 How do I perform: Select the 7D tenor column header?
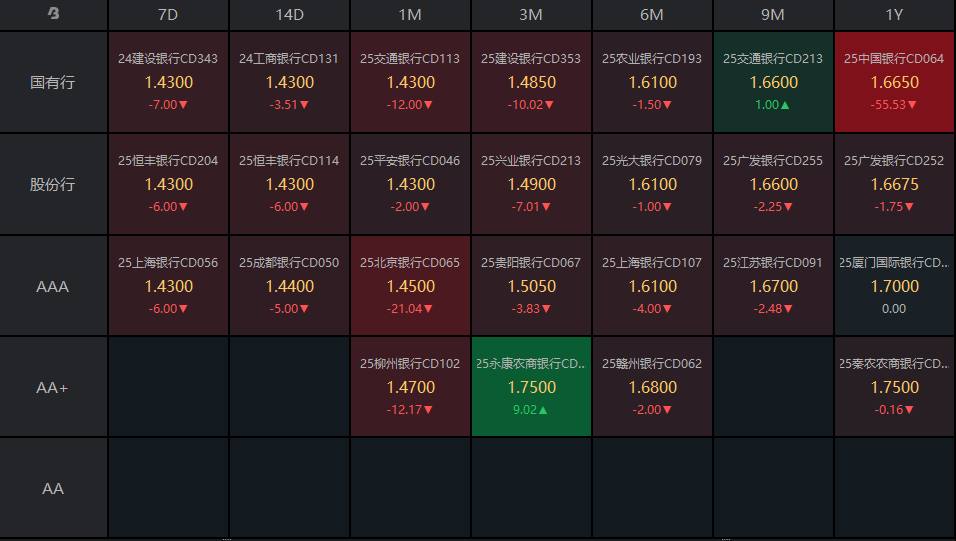168,15
